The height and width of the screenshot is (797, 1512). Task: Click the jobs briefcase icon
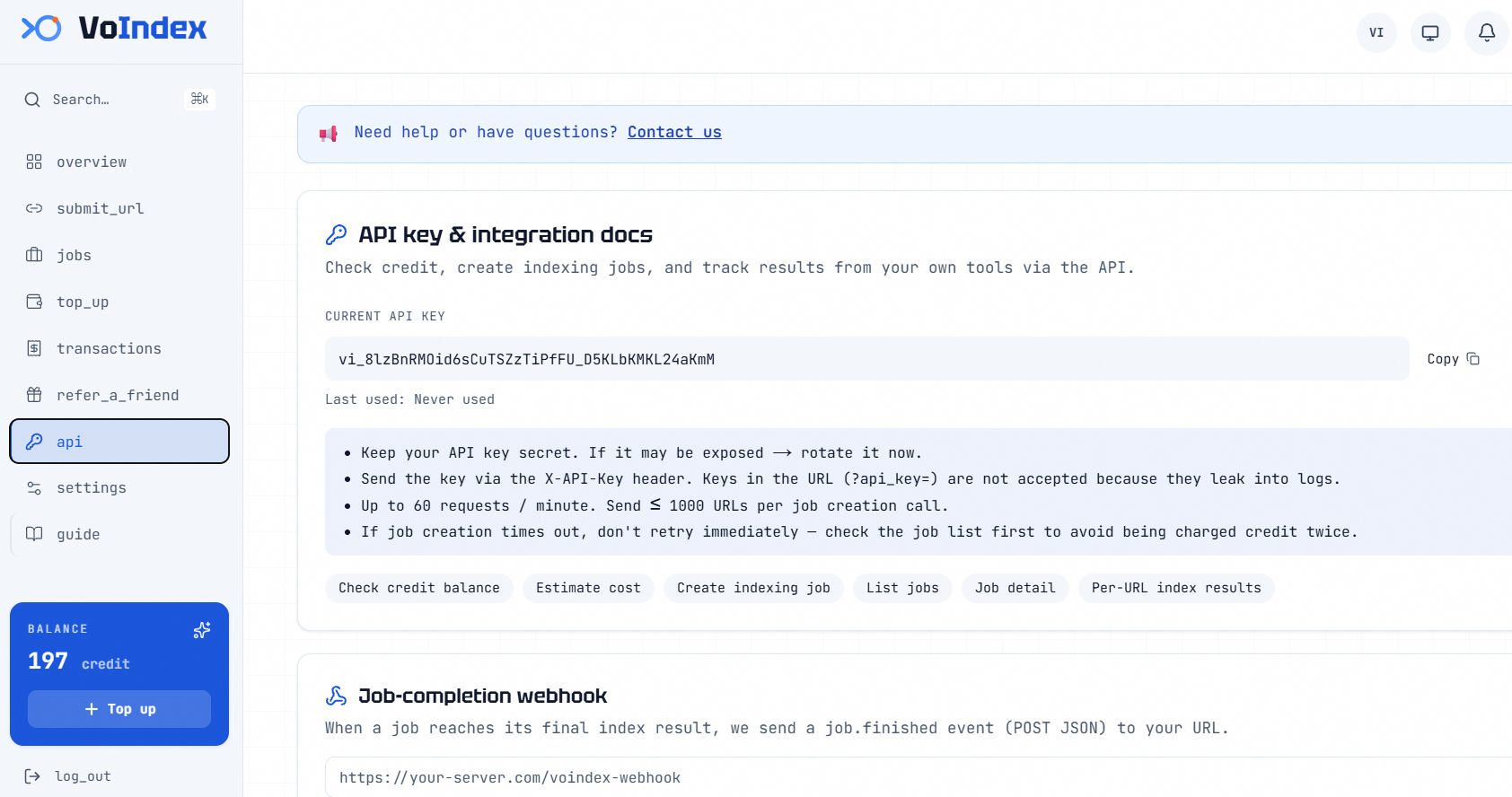[x=34, y=255]
